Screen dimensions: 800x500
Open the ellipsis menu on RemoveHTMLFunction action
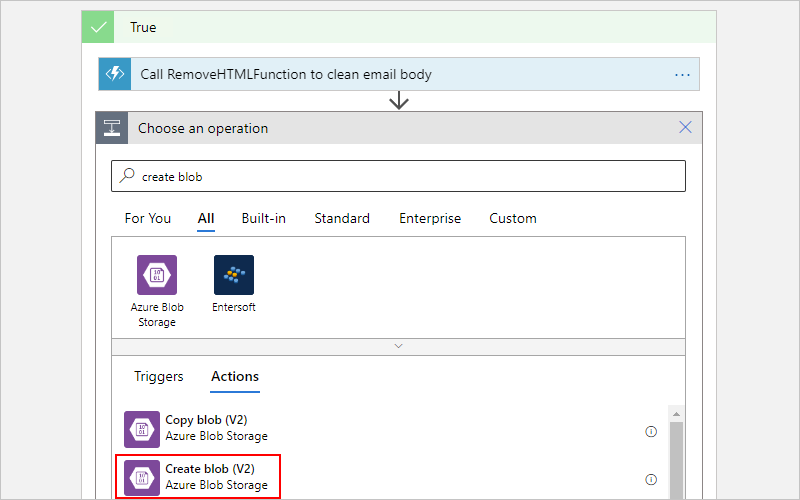tap(682, 75)
